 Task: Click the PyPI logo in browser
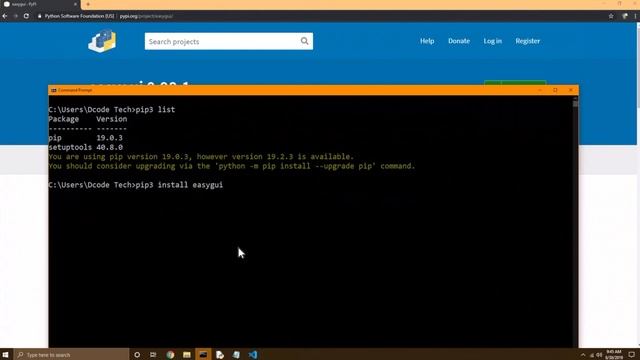click(102, 41)
